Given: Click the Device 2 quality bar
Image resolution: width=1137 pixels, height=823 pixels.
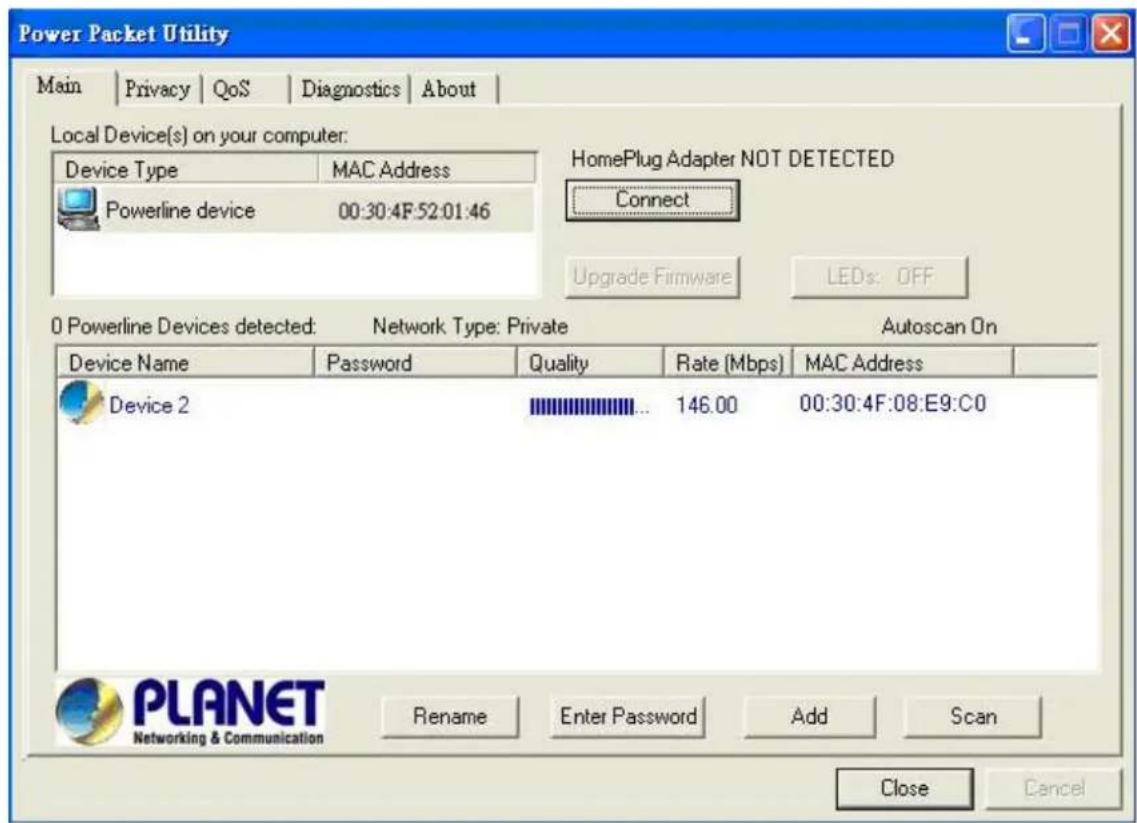Looking at the screenshot, I should [589, 407].
